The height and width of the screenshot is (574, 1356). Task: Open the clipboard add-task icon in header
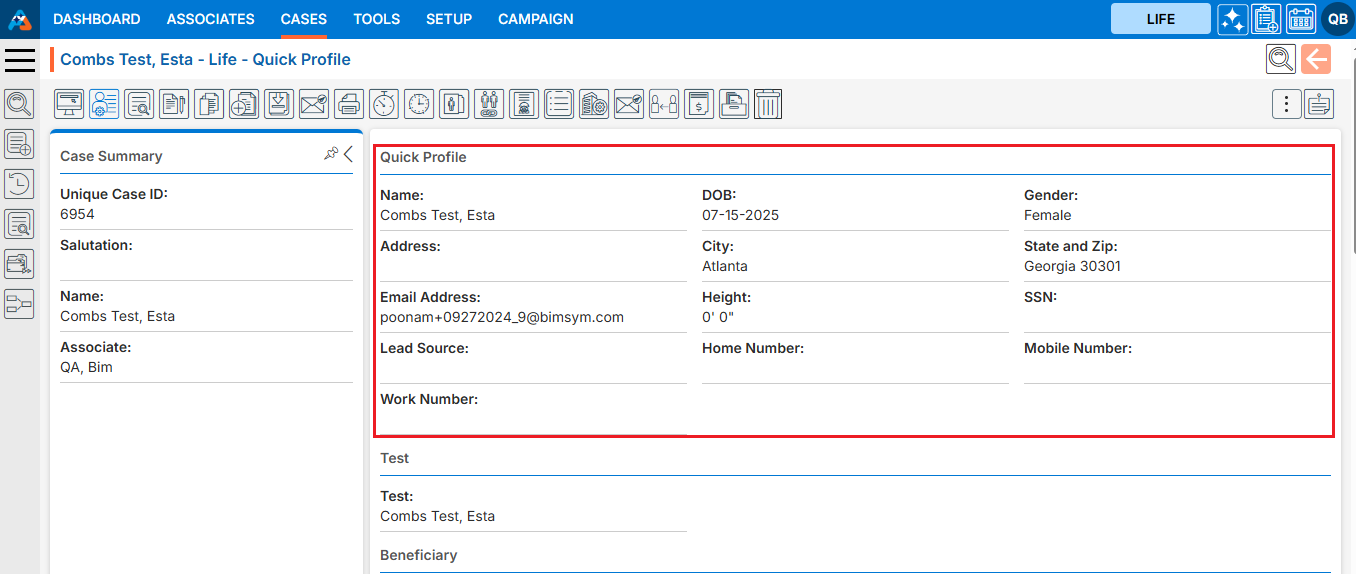(x=1266, y=19)
